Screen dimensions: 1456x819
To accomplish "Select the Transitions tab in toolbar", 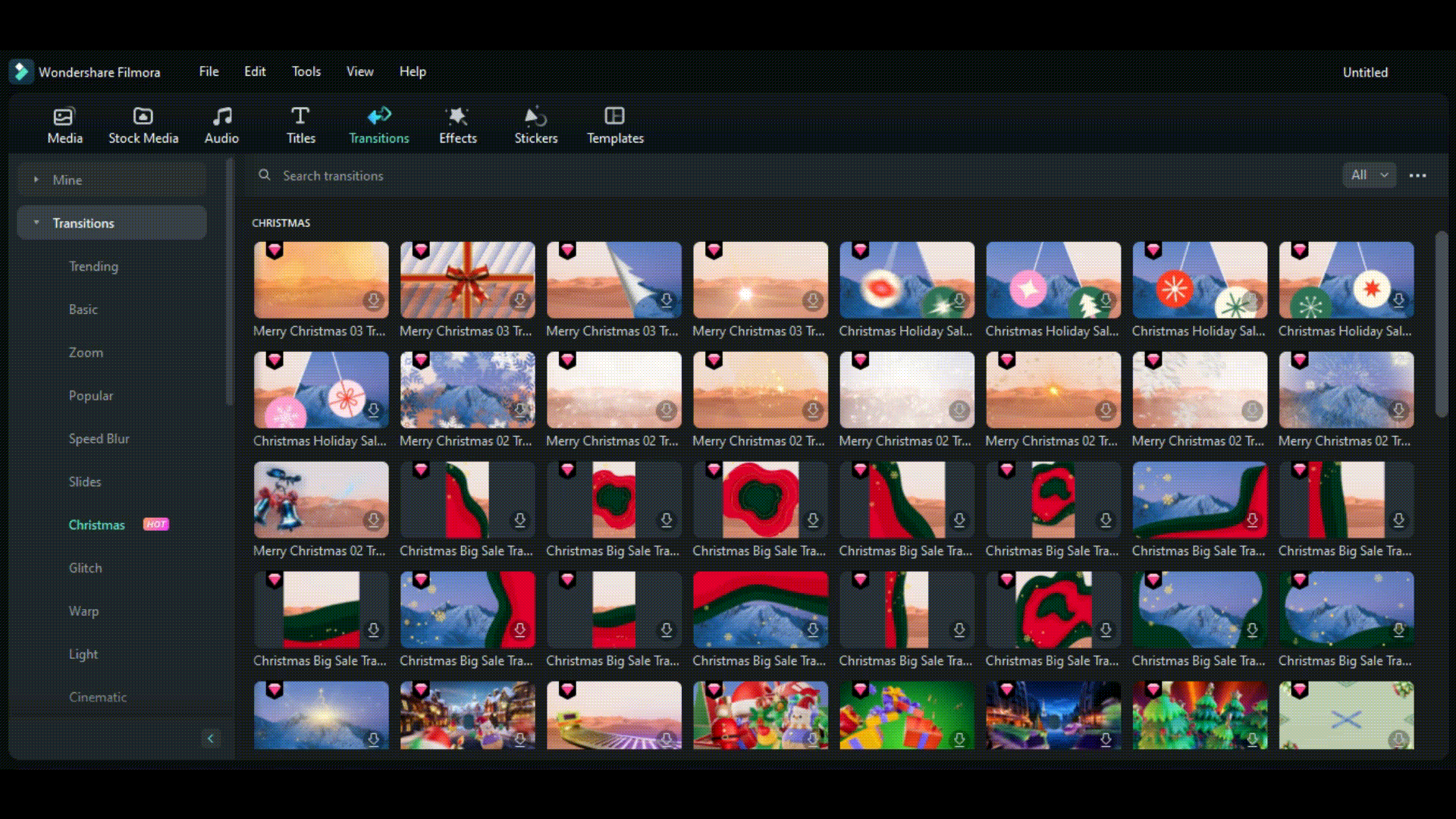I will point(379,126).
